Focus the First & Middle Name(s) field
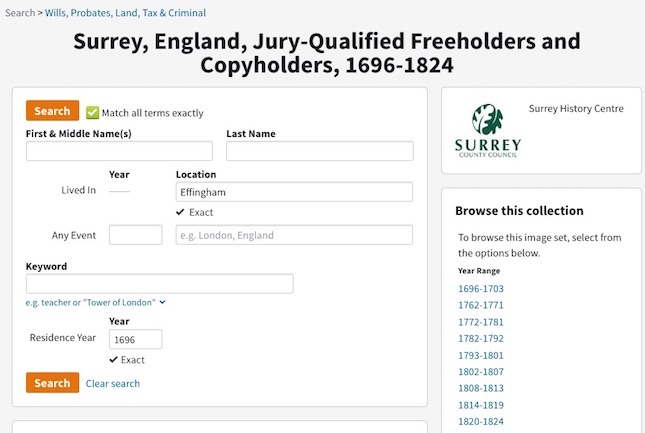The width and height of the screenshot is (645, 433). tap(119, 151)
